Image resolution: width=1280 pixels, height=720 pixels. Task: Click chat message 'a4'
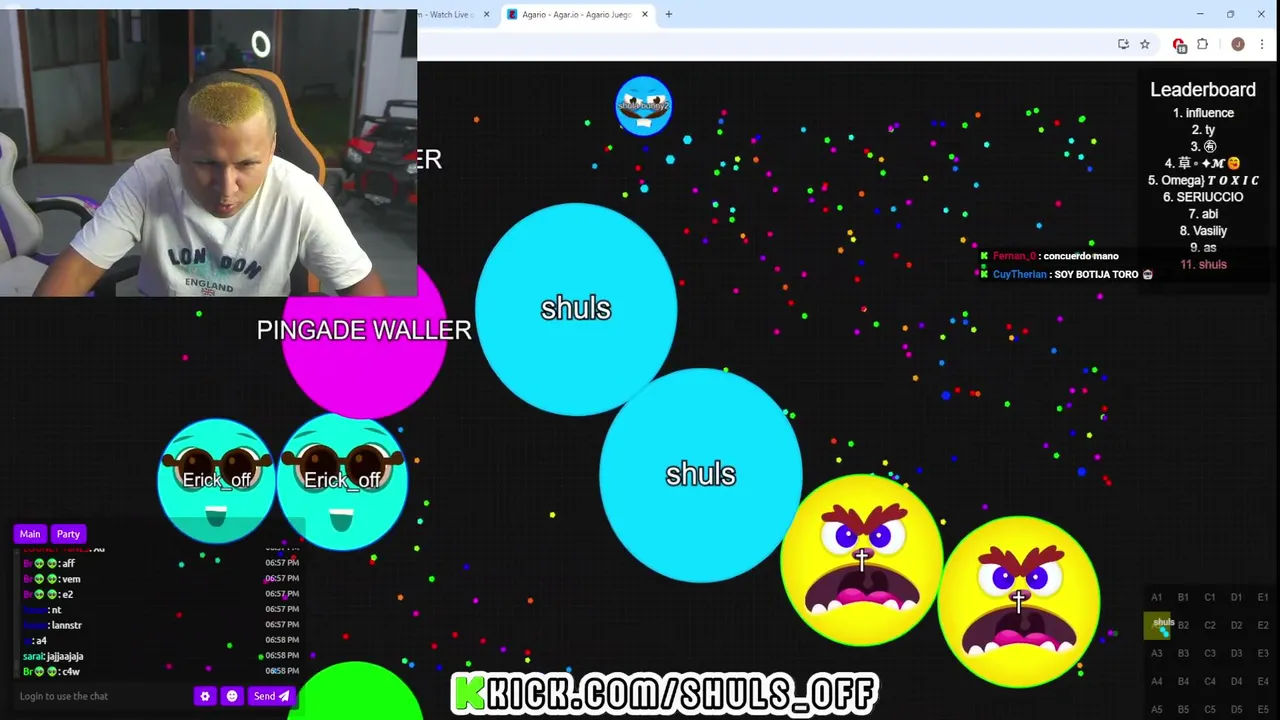point(41,641)
